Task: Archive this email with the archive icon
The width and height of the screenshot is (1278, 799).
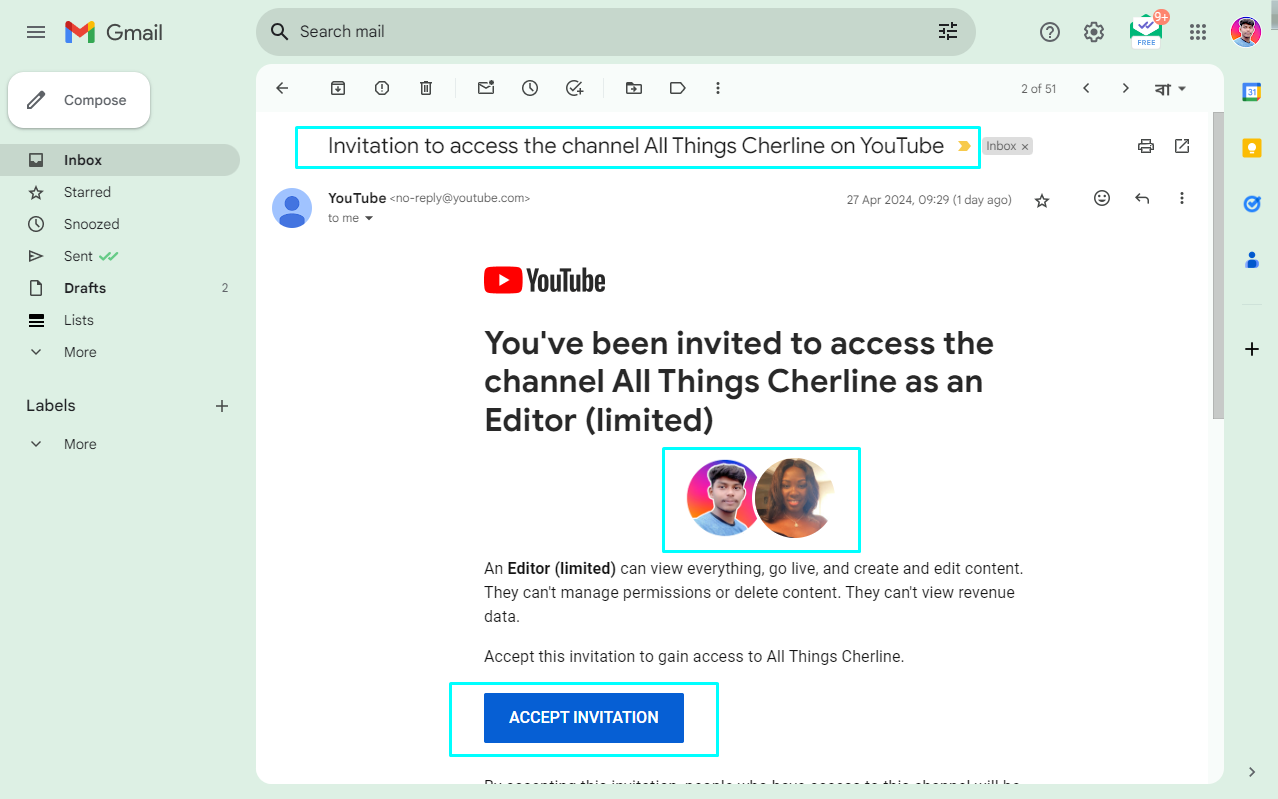Action: pyautogui.click(x=338, y=88)
